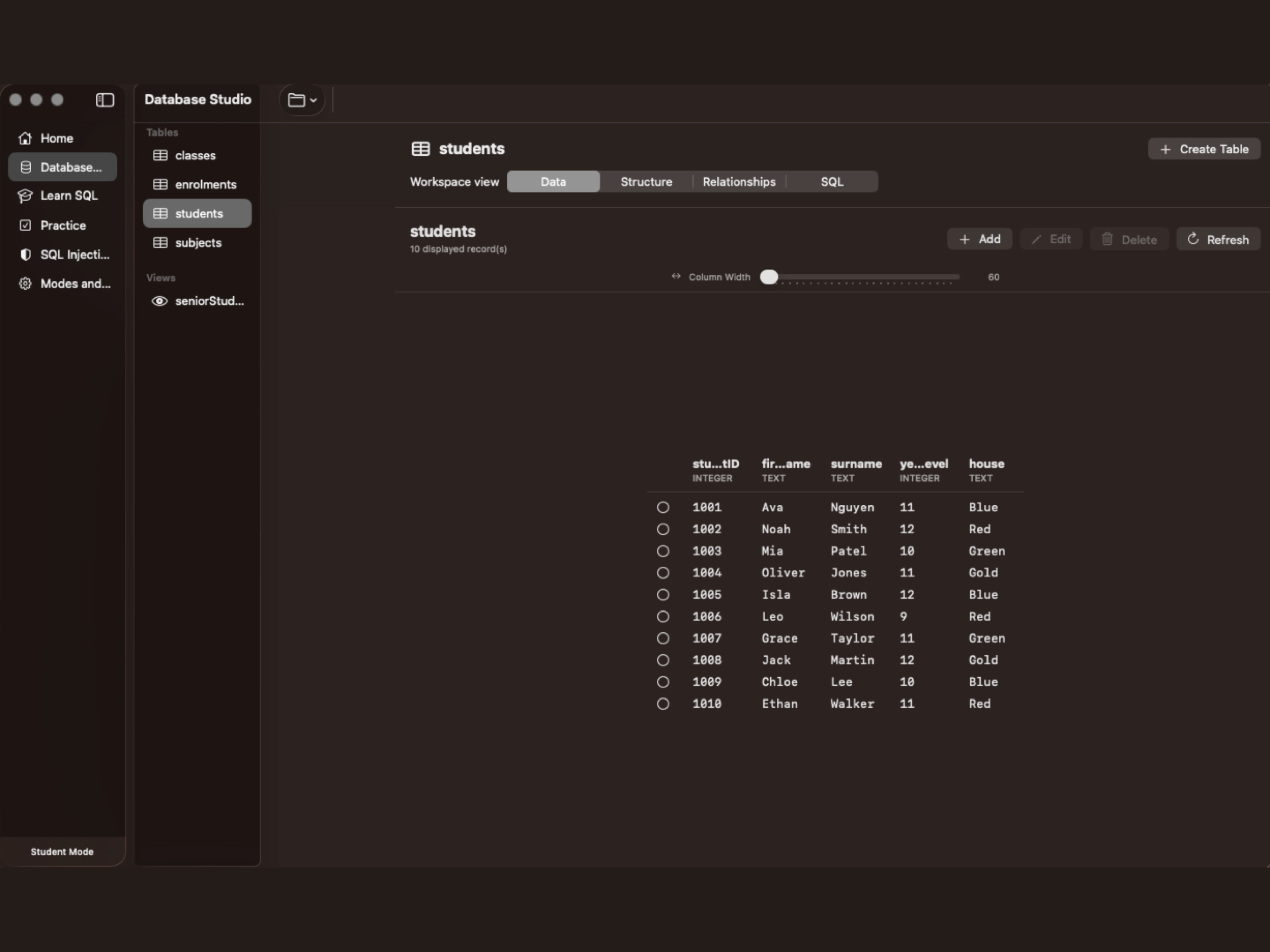Viewport: 1270px width, 952px height.
Task: Go to Home in sidebar
Action: pos(63,139)
